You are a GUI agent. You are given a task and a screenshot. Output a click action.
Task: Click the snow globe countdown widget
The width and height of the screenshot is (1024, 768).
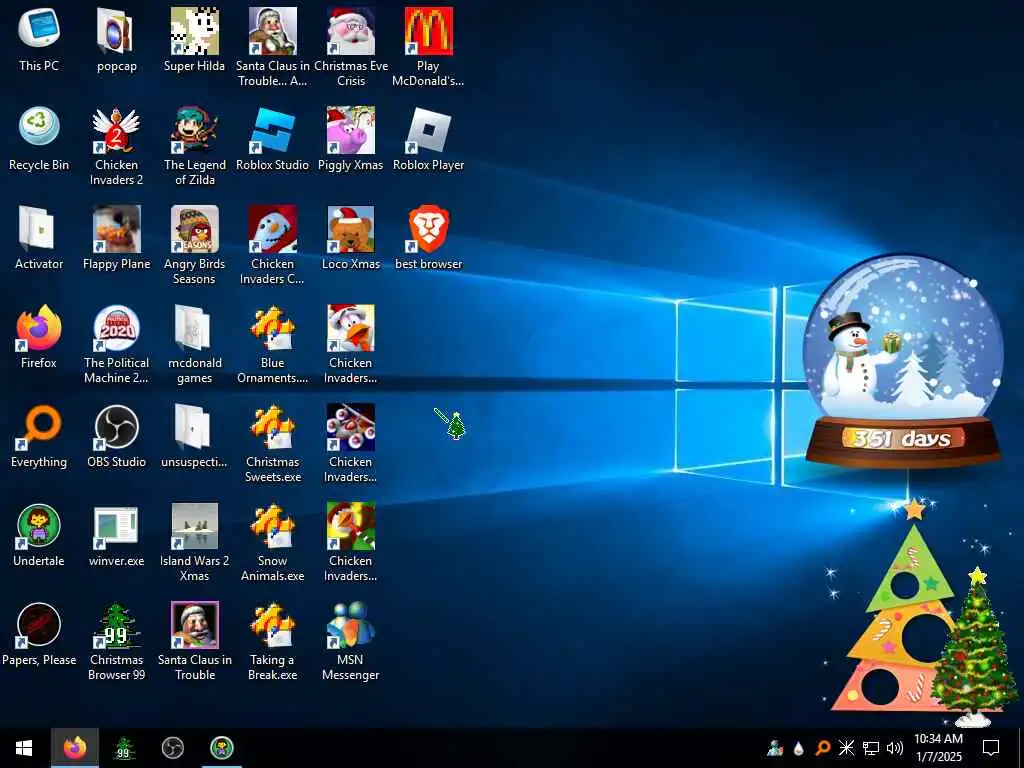point(903,360)
